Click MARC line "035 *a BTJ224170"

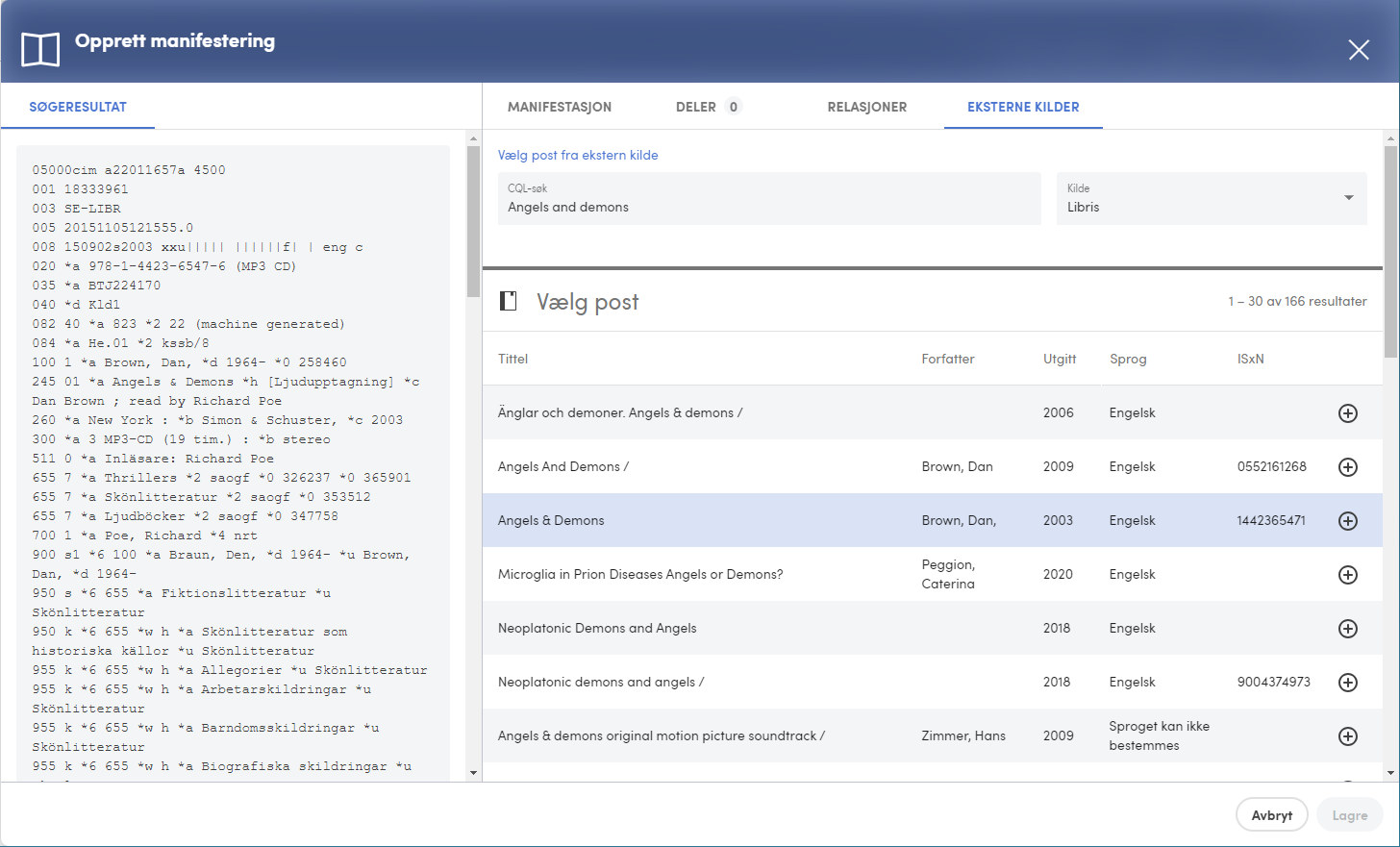coord(96,286)
